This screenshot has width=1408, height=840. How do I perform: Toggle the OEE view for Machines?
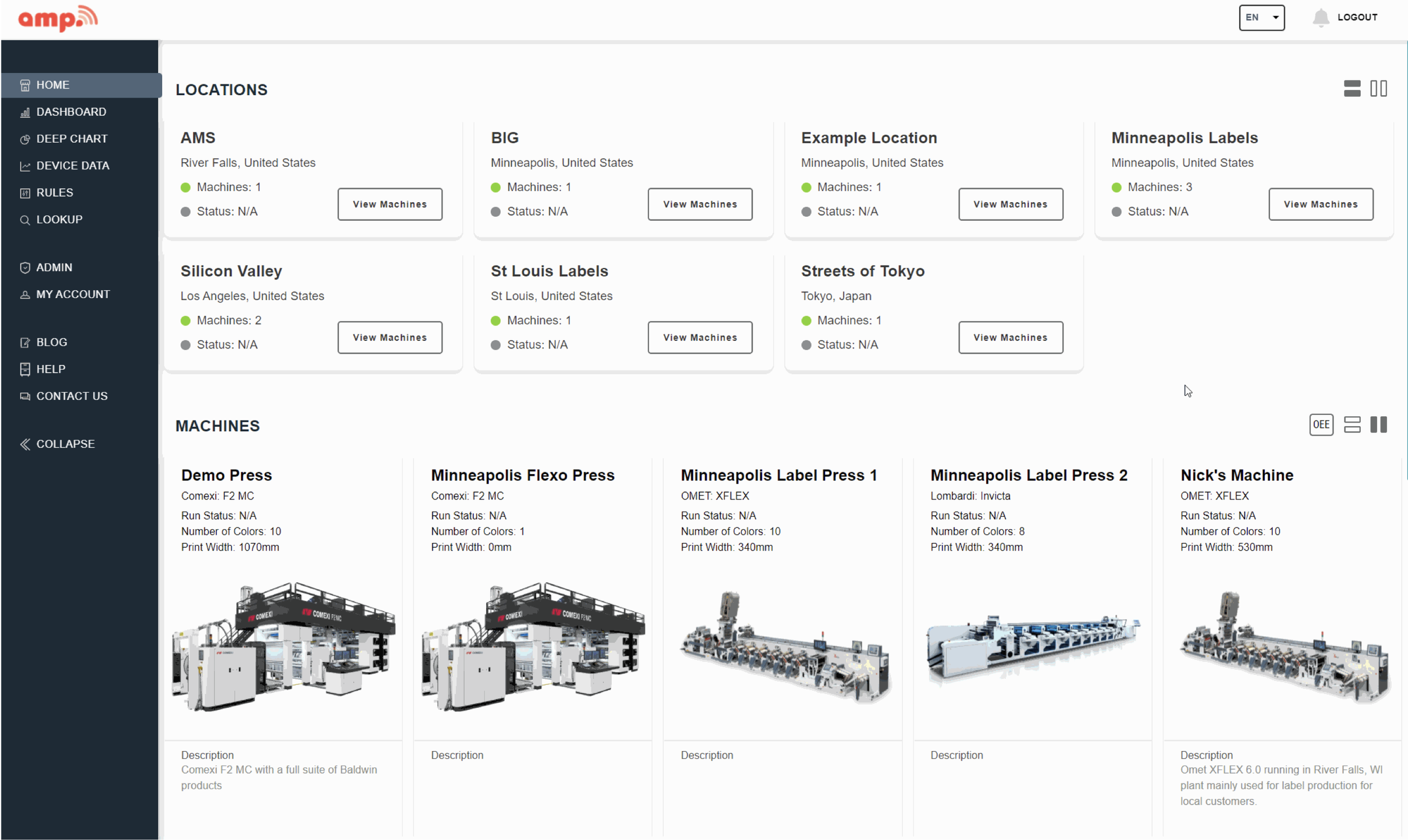pyautogui.click(x=1321, y=425)
